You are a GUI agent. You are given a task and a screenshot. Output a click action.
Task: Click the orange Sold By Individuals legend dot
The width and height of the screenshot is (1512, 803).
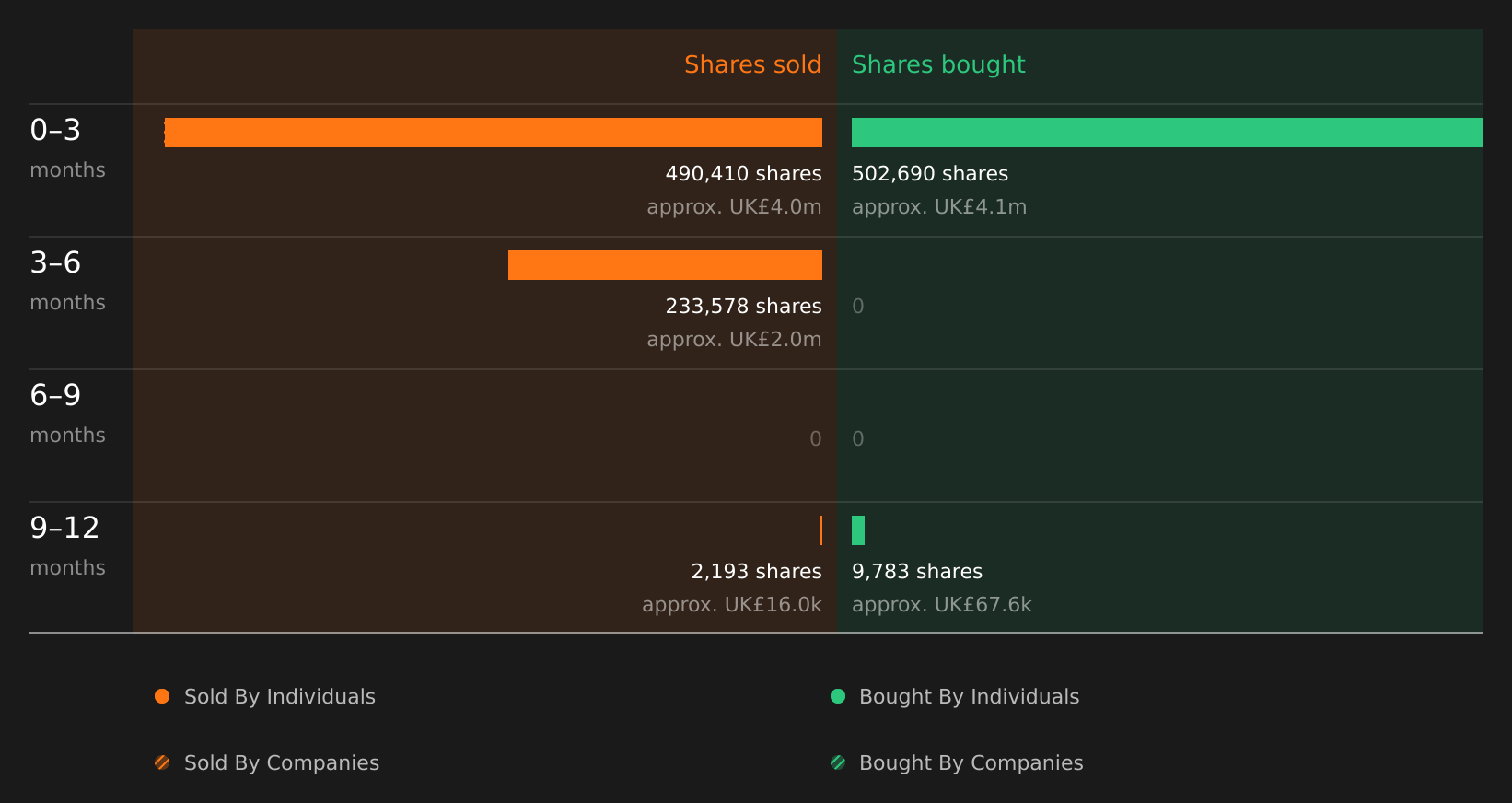click(x=162, y=696)
